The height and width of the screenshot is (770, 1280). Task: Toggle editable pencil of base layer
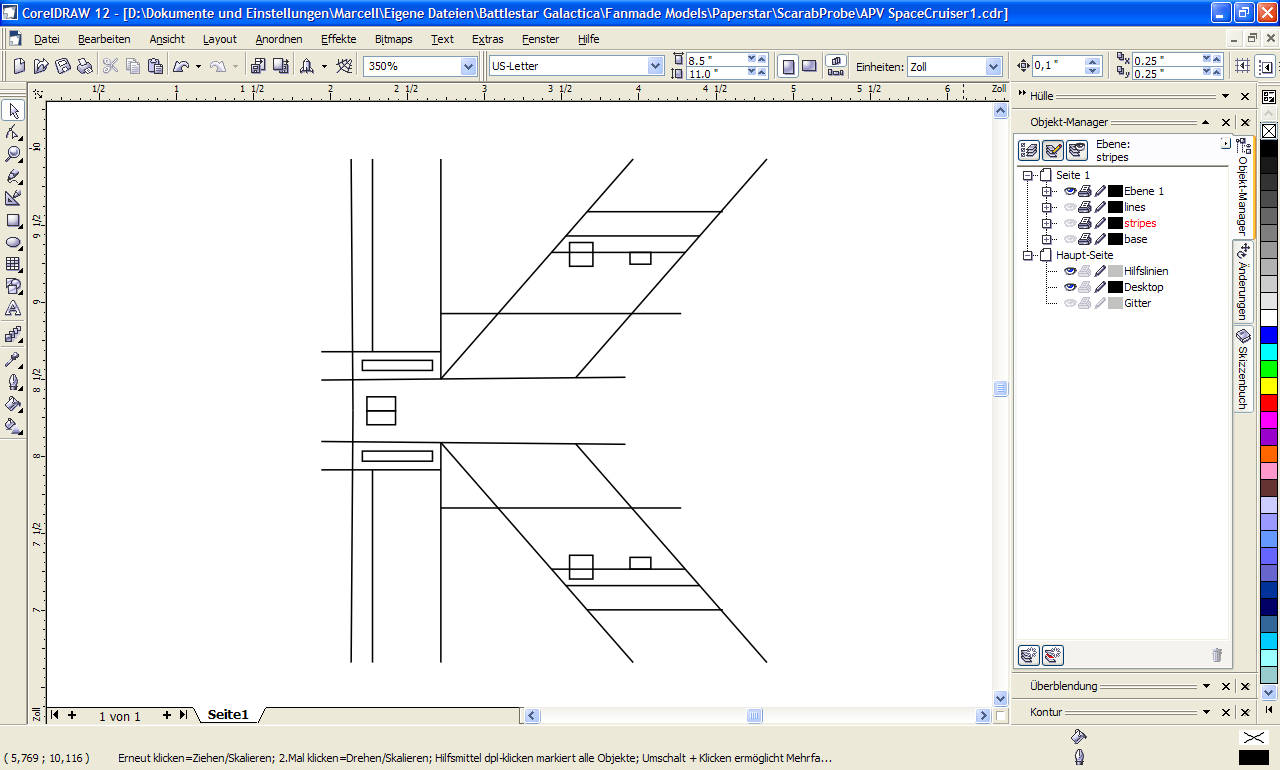[1100, 239]
